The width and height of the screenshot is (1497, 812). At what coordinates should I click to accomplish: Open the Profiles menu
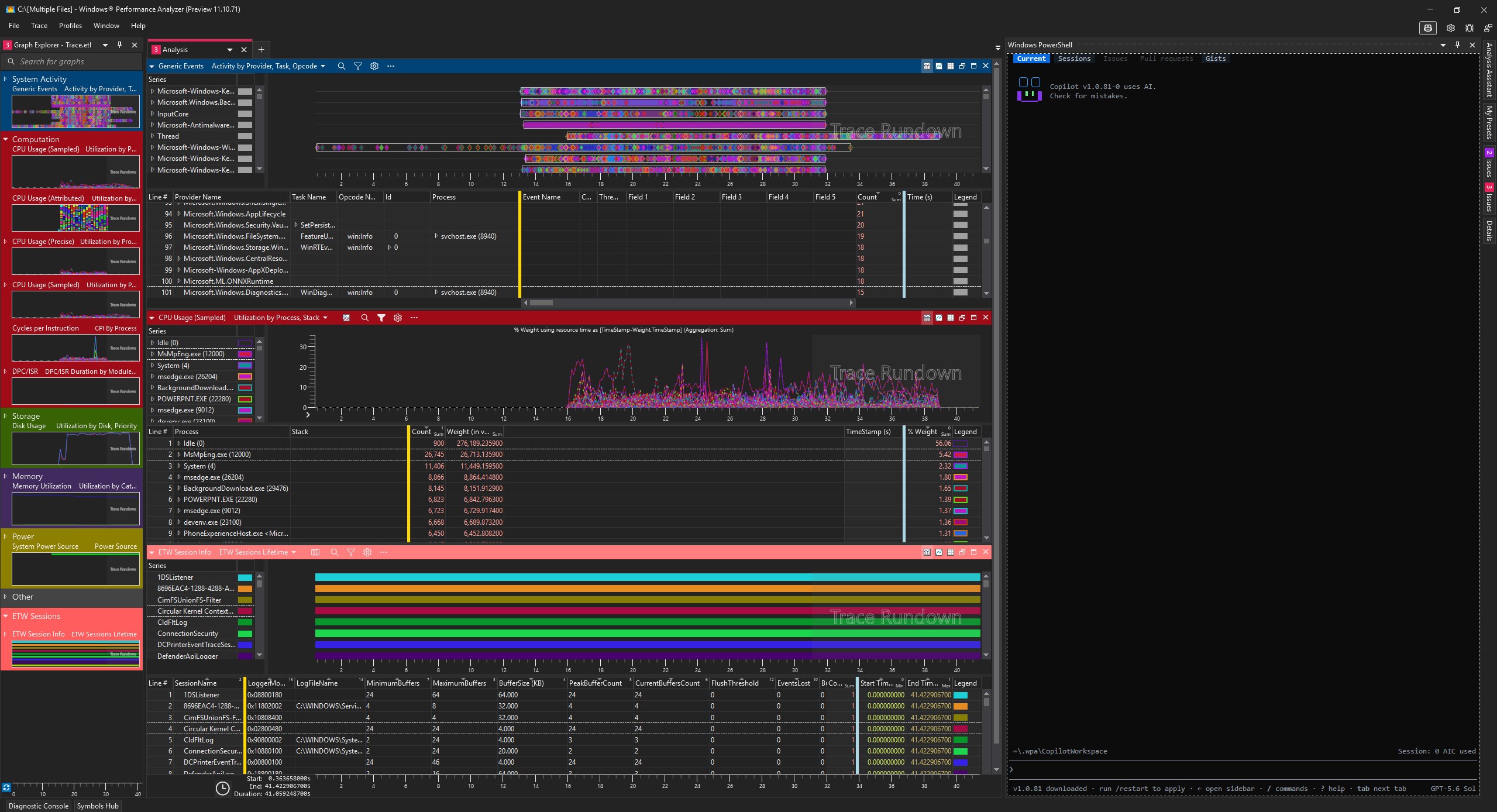point(70,26)
